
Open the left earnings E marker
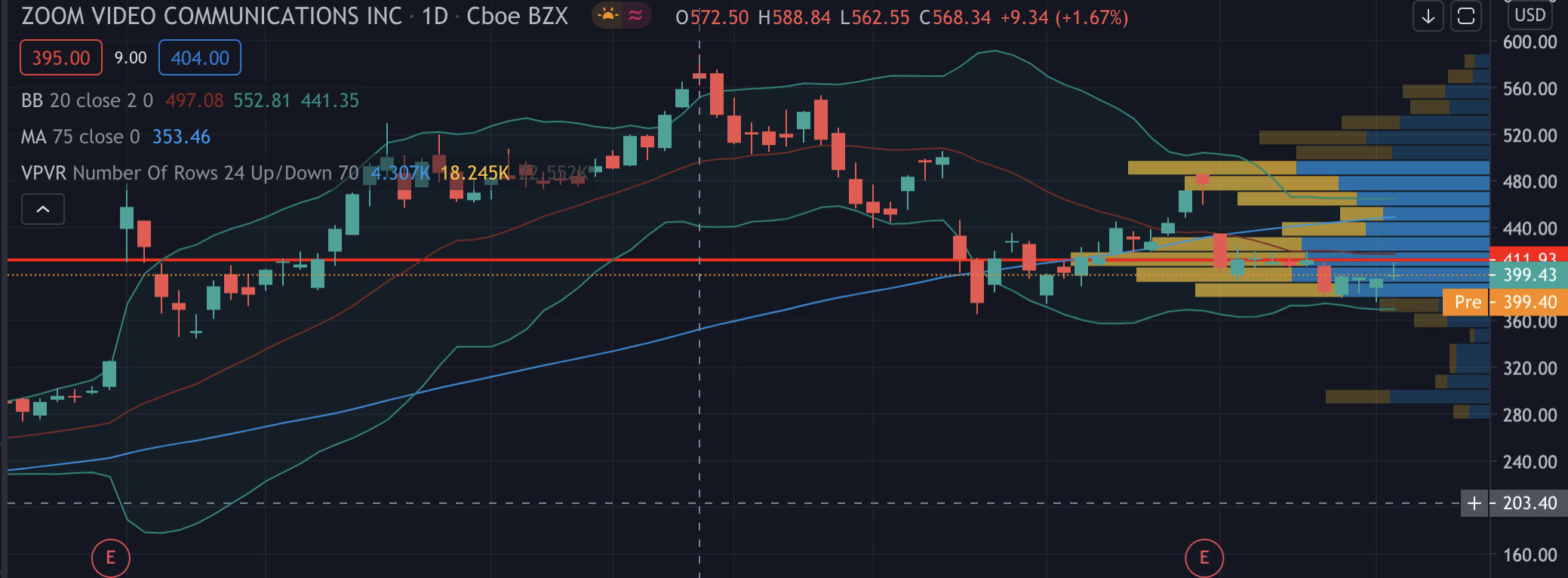pyautogui.click(x=111, y=558)
